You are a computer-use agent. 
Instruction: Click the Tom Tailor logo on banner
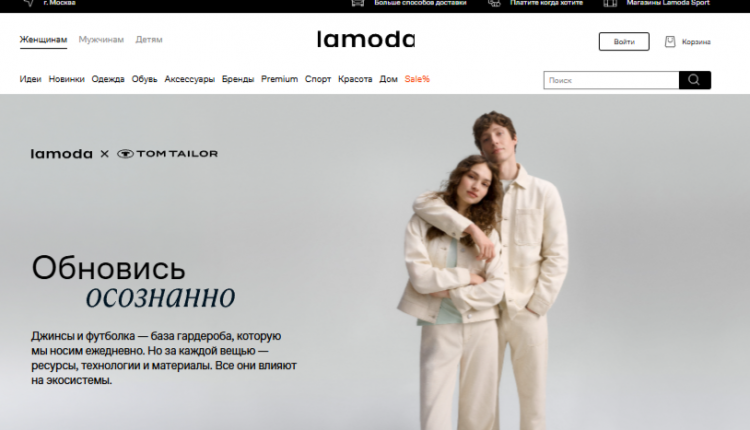pos(167,154)
